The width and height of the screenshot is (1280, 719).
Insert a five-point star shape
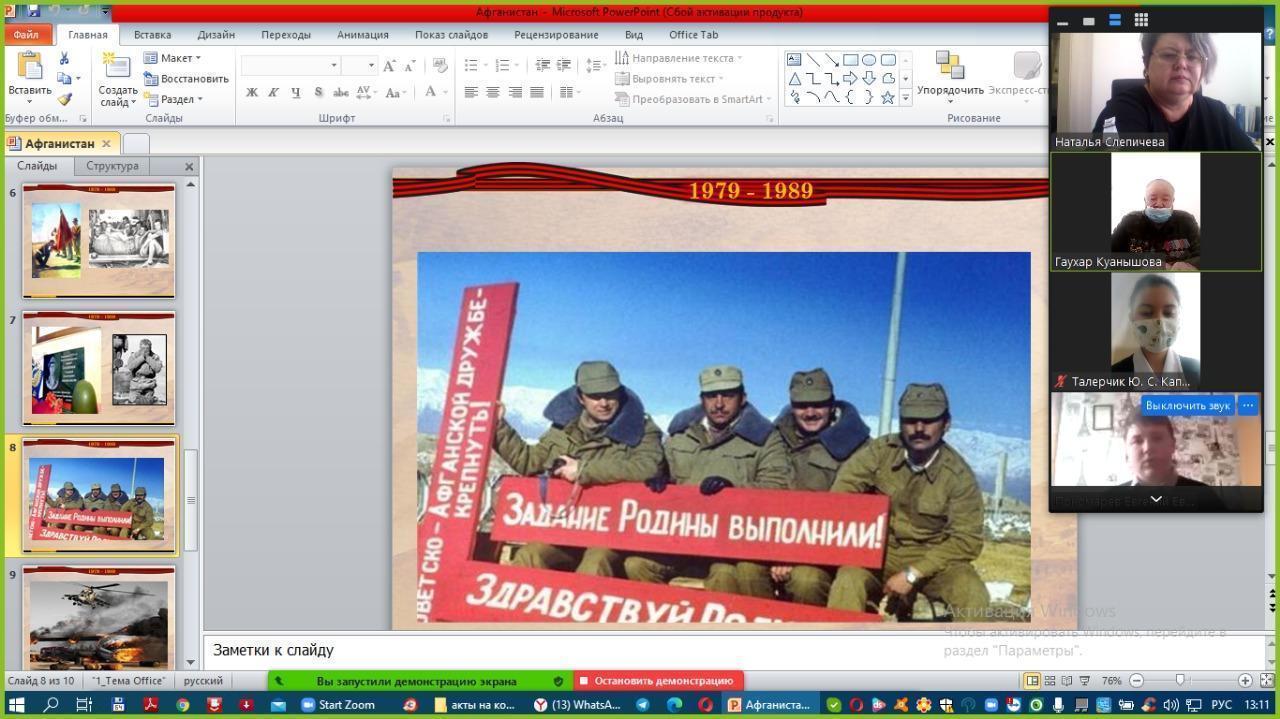pos(887,97)
